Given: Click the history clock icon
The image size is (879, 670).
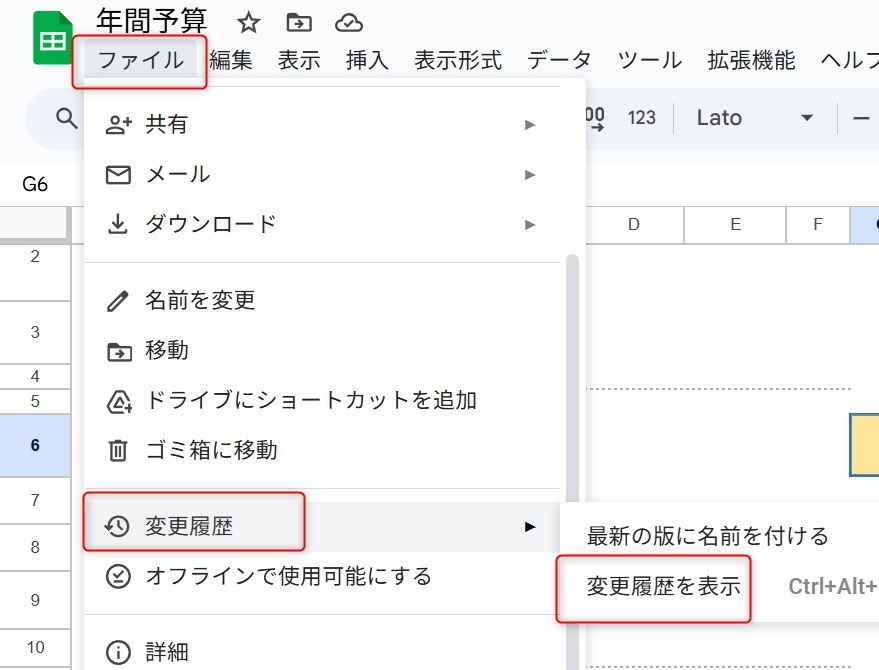Looking at the screenshot, I should coord(117,526).
